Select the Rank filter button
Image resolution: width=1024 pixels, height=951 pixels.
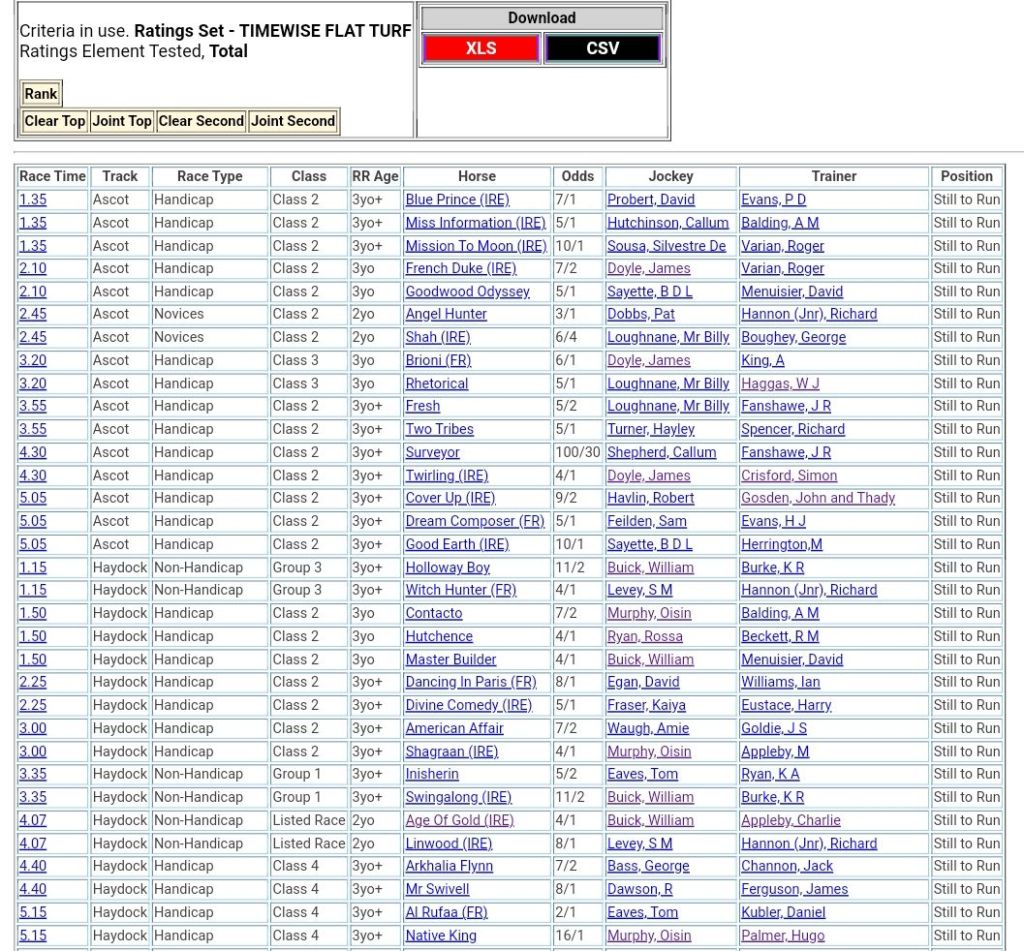[41, 94]
